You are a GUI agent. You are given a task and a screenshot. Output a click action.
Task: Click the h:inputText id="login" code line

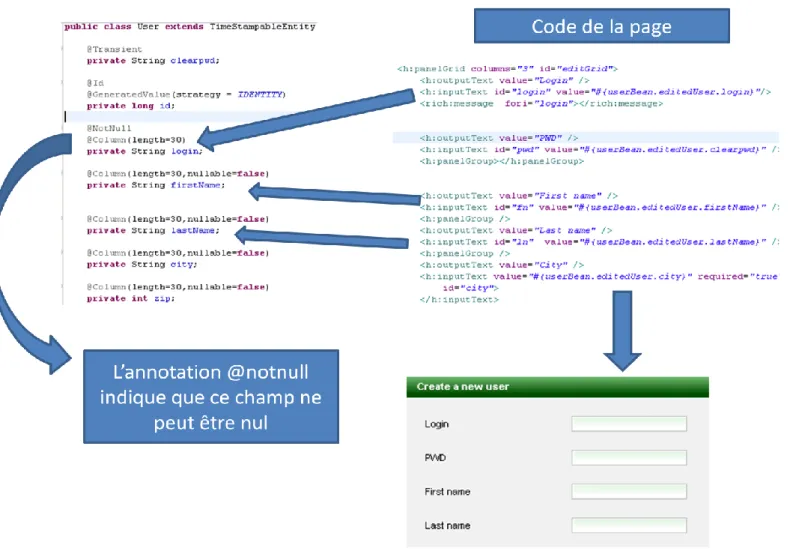[x=595, y=92]
